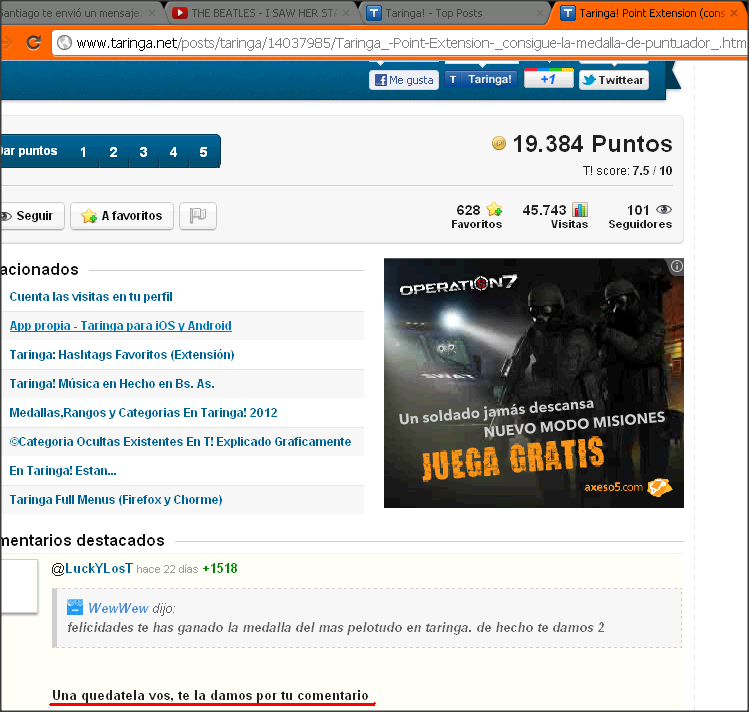Viewport: 749px width, 712px height.
Task: Click the gold coin Puntos icon
Action: pyautogui.click(x=499, y=143)
